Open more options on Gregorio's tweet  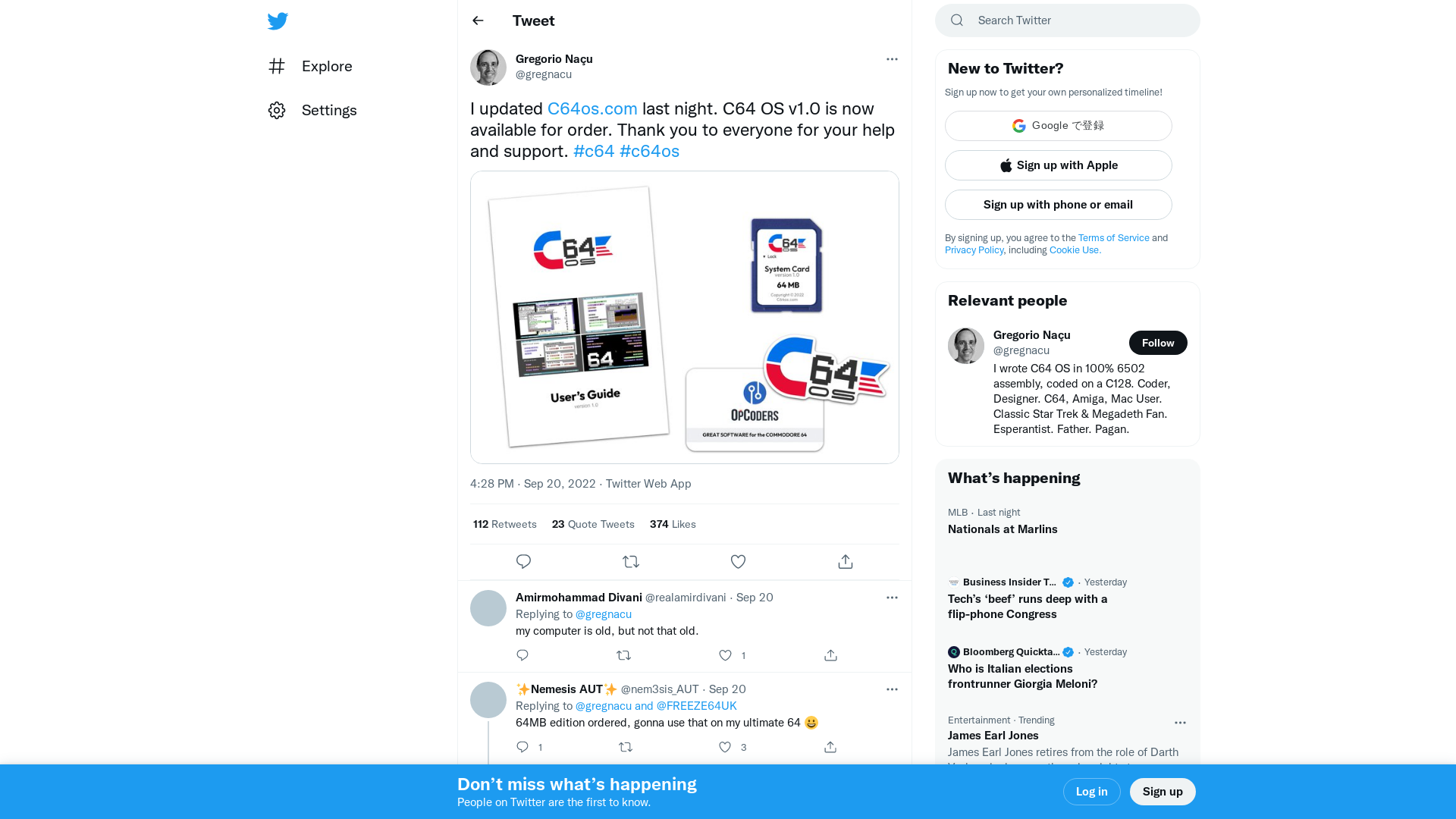click(x=892, y=59)
